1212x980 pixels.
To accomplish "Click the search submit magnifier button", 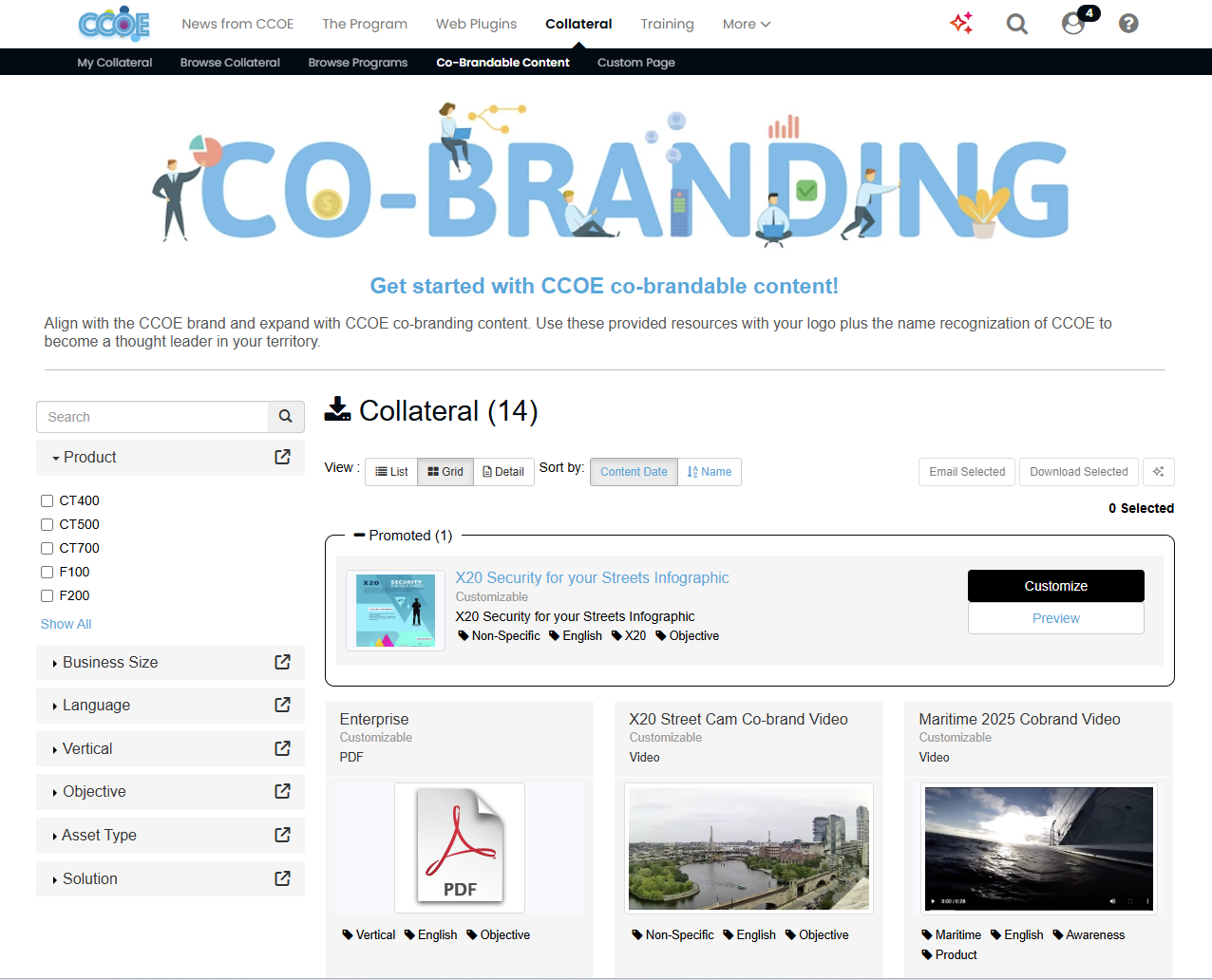I will coord(286,417).
